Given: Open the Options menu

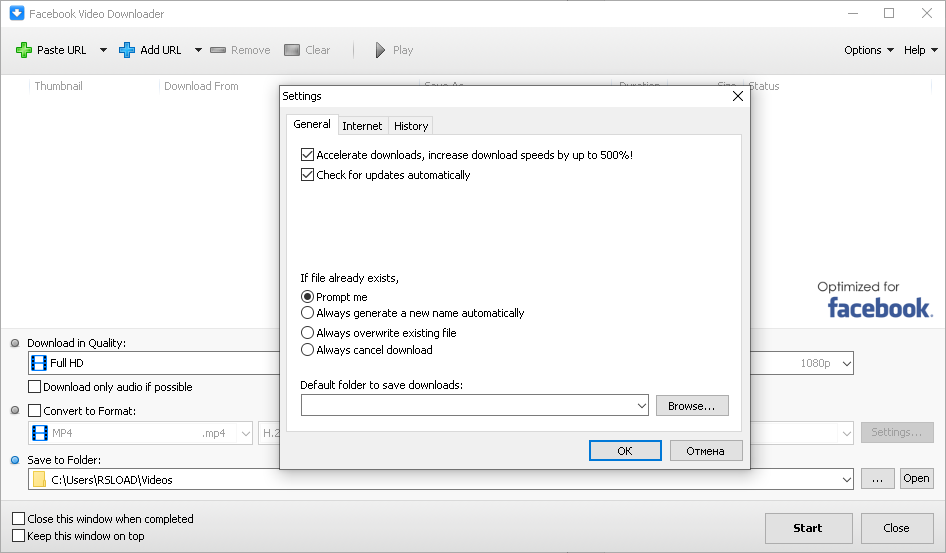Looking at the screenshot, I should tap(868, 50).
